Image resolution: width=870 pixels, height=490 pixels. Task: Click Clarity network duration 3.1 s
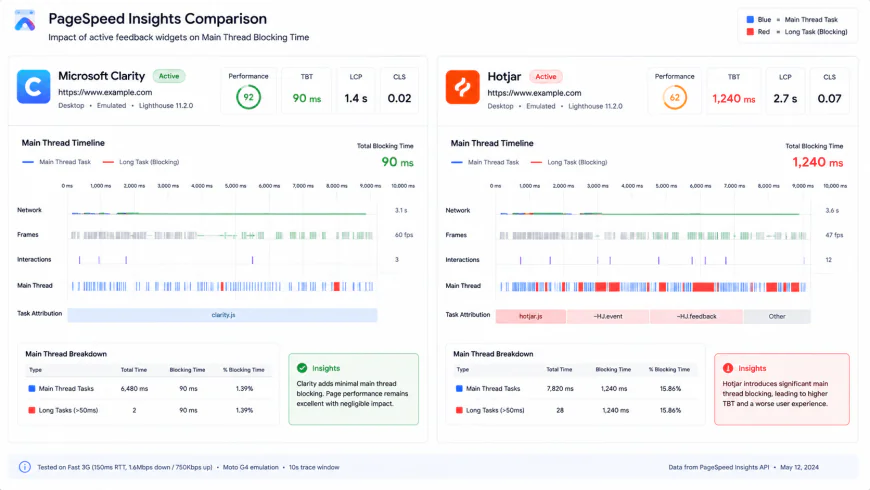tap(401, 210)
